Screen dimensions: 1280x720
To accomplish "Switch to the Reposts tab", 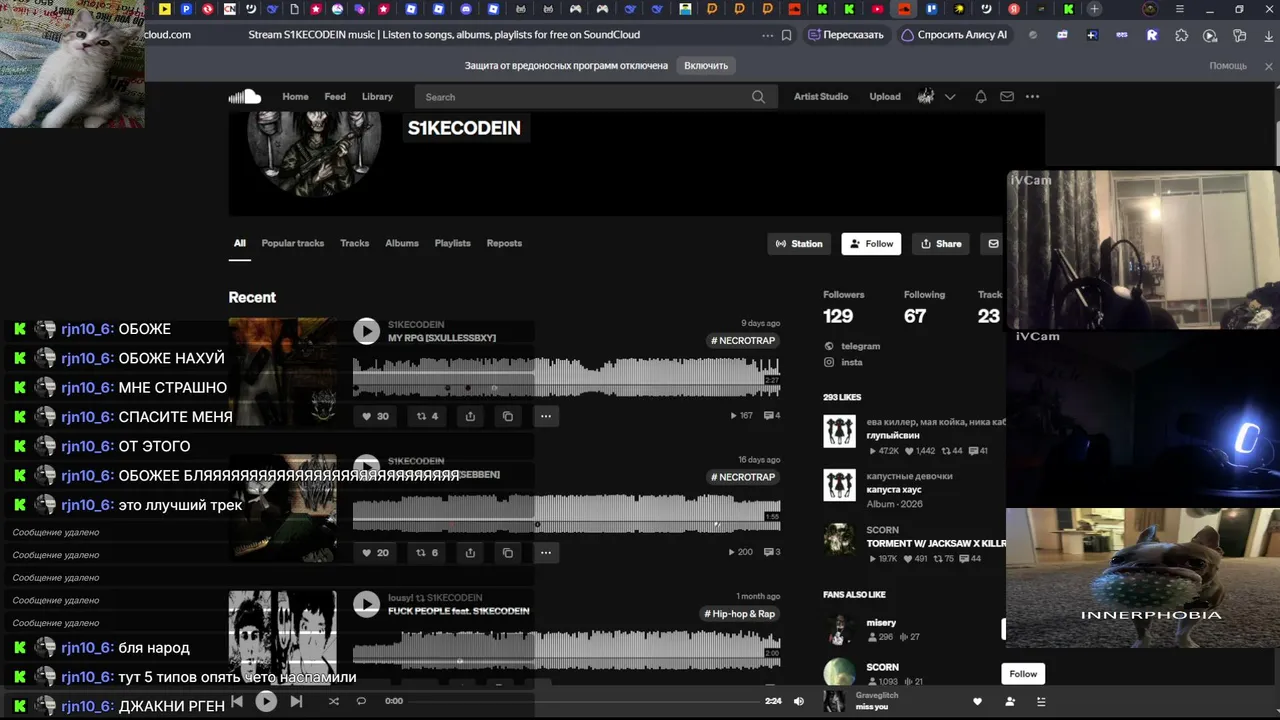I will pos(504,243).
